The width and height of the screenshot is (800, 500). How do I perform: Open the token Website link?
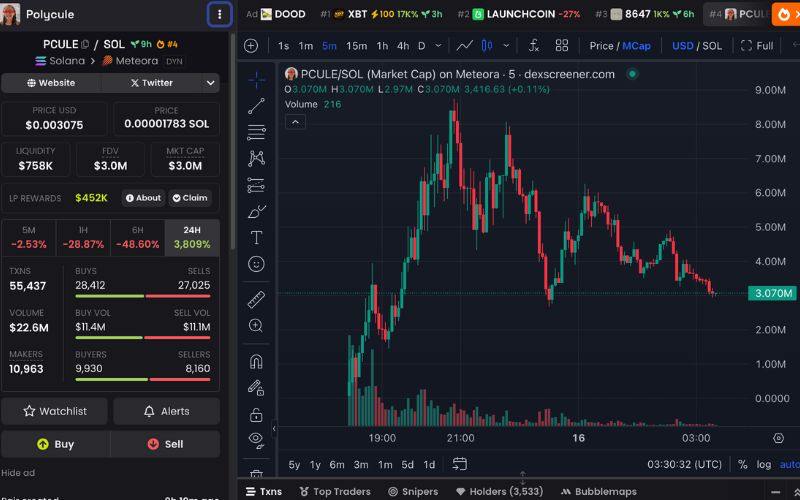pyautogui.click(x=51, y=83)
